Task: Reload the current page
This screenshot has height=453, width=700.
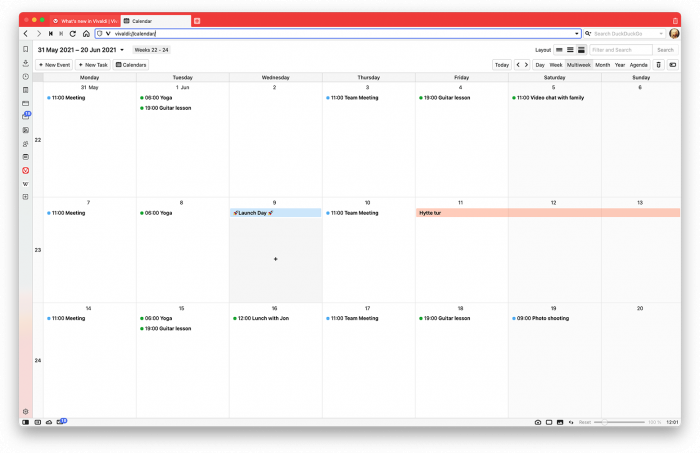Action: (73, 33)
